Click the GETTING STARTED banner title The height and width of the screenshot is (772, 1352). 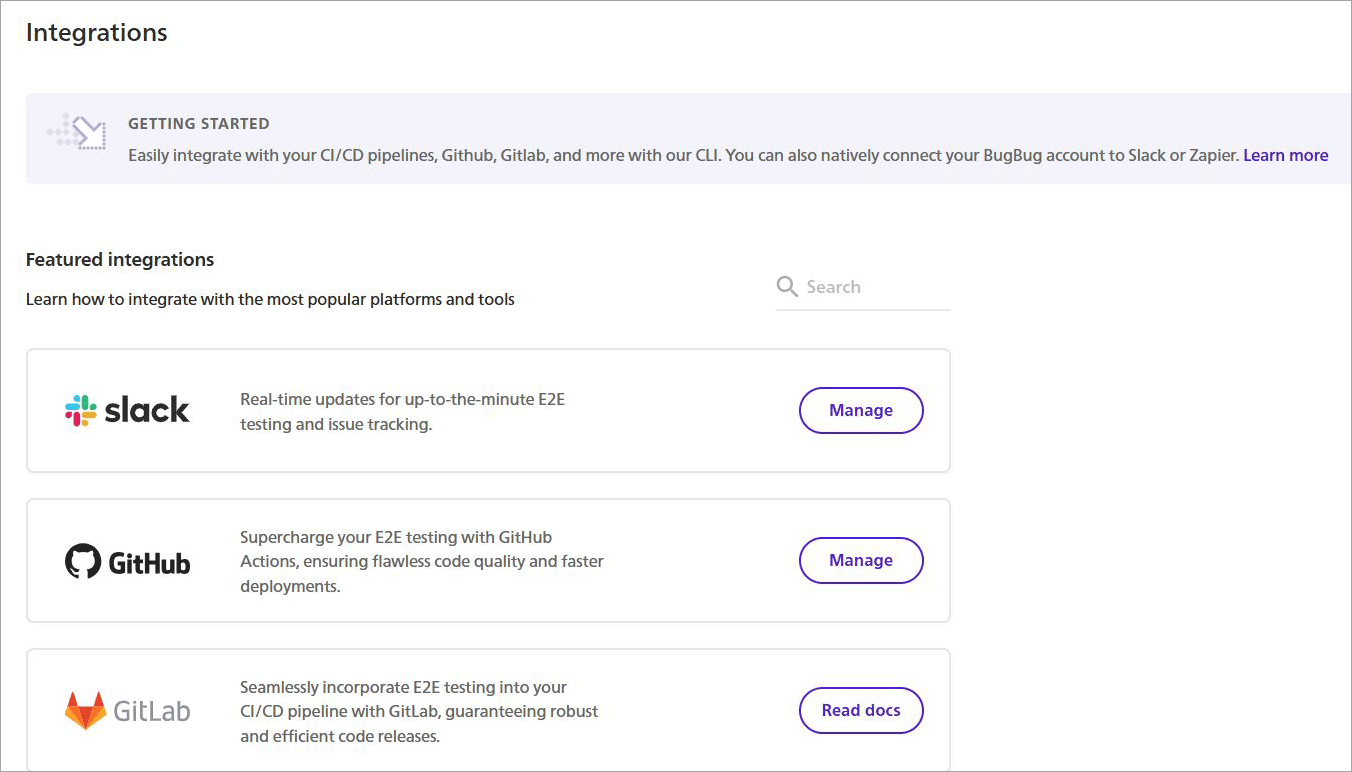point(198,124)
